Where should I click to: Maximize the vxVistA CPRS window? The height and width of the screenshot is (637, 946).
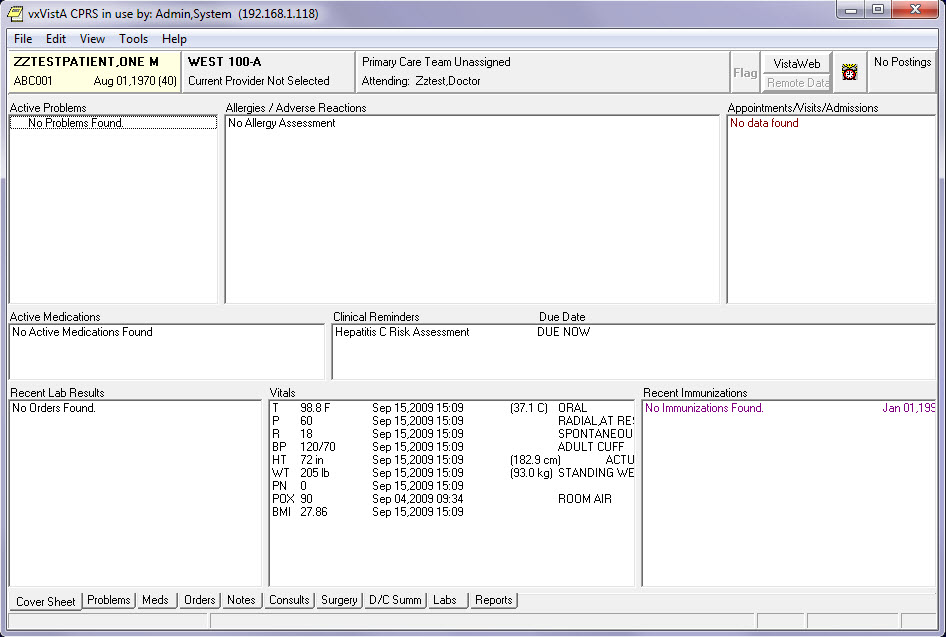coord(878,10)
